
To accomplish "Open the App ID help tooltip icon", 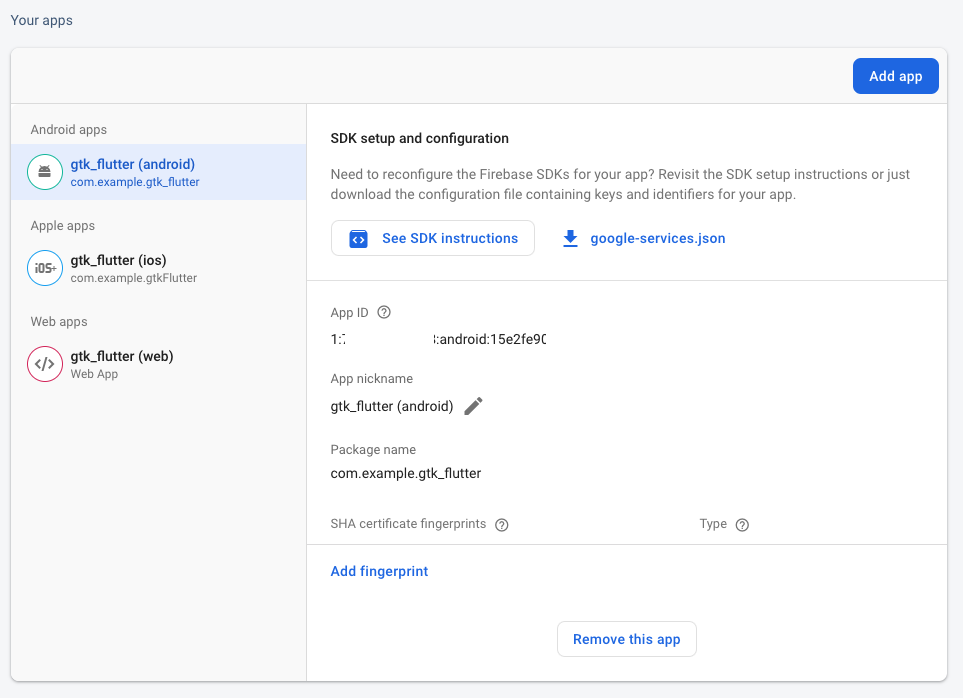I will point(385,311).
